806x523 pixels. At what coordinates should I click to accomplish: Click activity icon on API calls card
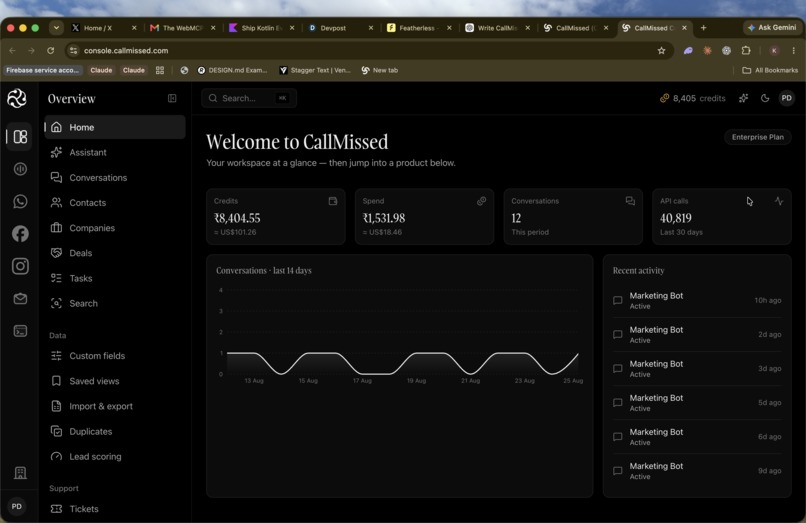click(x=779, y=201)
